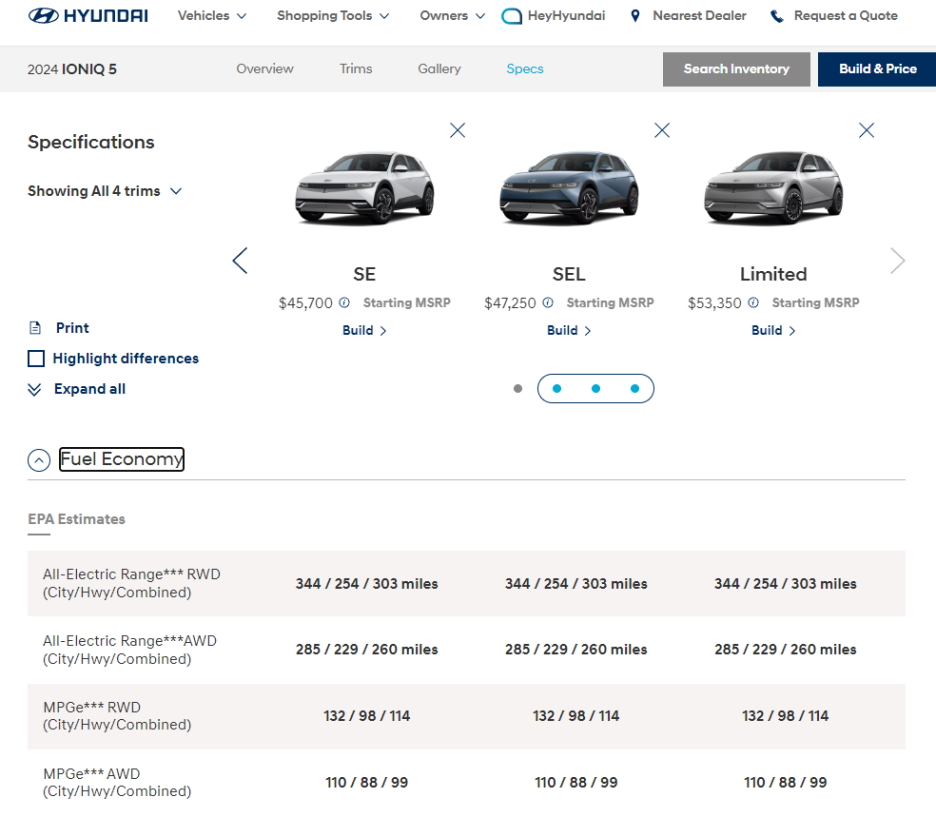Viewport: 936px width, 817px height.
Task: Collapse Fuel Economy with the circle chevron
Action: click(x=39, y=460)
